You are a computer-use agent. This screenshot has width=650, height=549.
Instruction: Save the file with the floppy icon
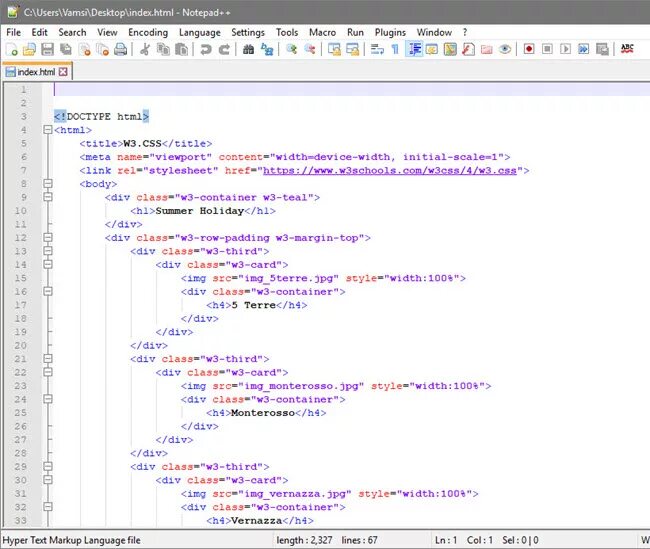point(47,49)
